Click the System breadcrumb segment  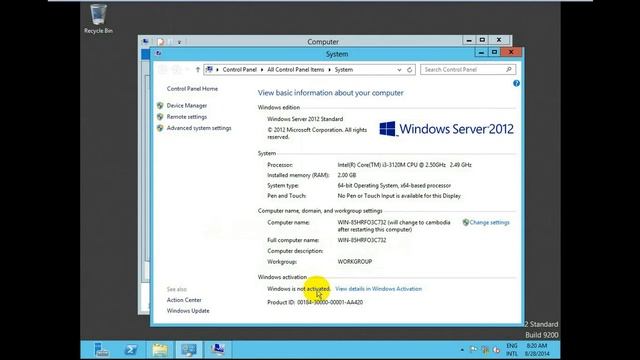[344, 70]
